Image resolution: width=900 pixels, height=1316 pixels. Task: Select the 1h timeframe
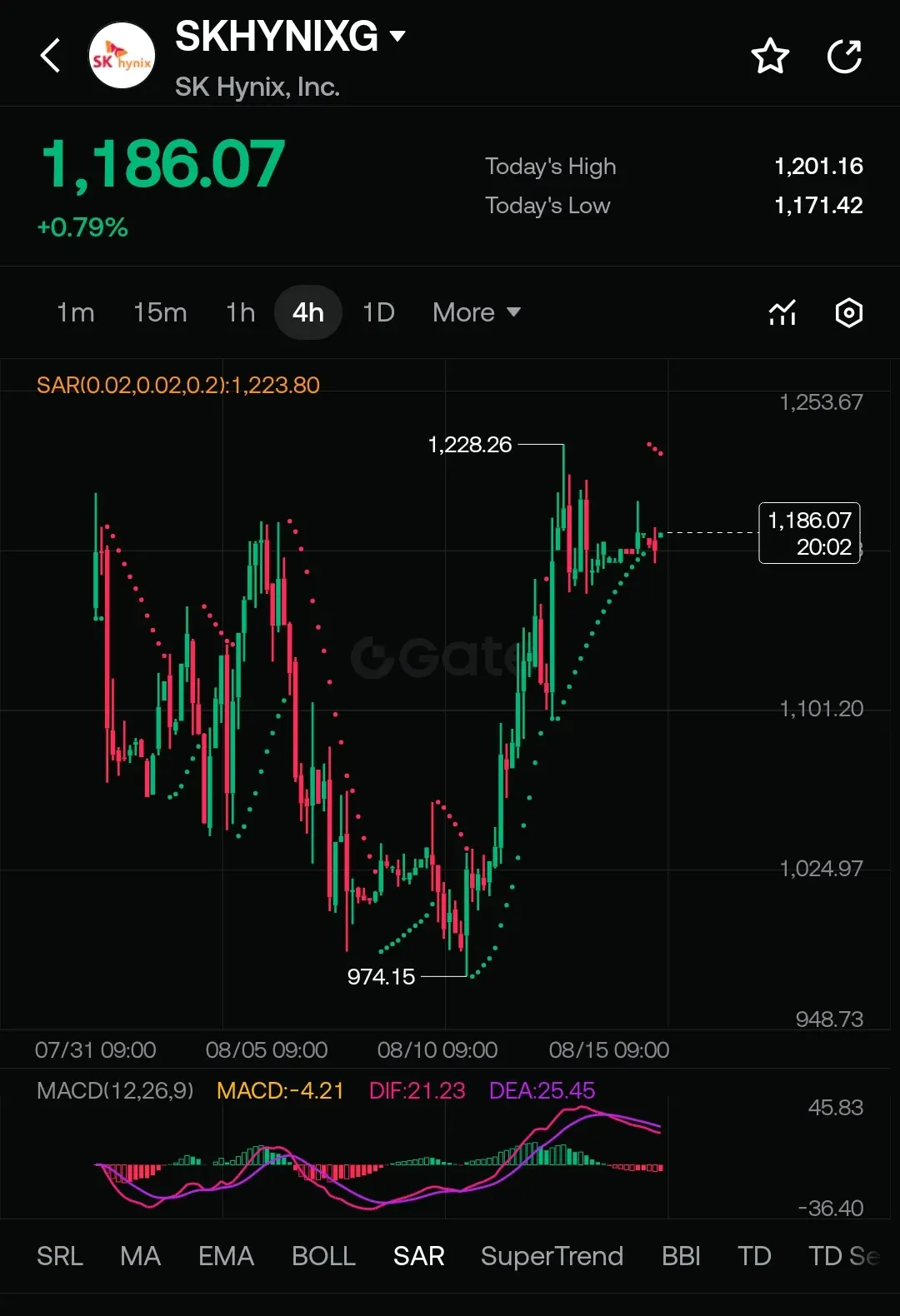tap(240, 312)
